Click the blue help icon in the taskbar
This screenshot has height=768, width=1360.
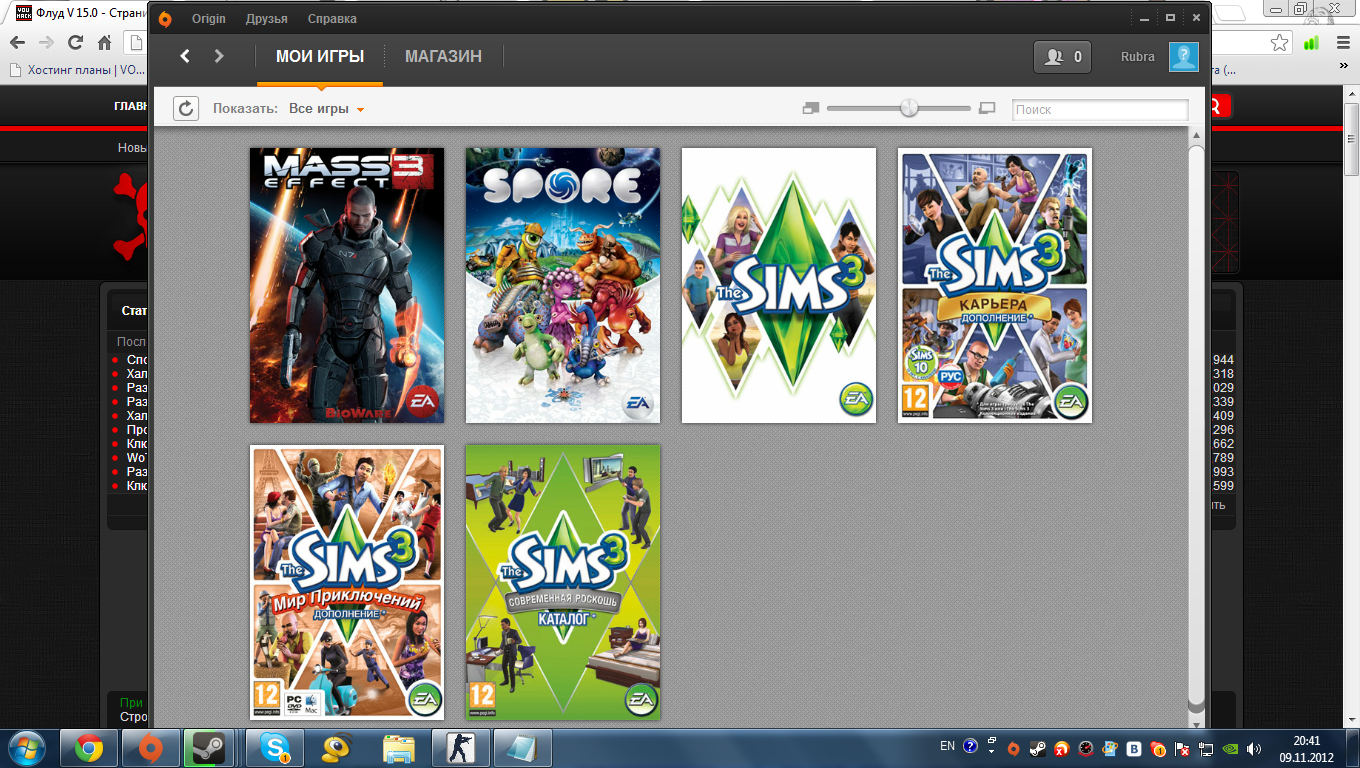click(970, 746)
